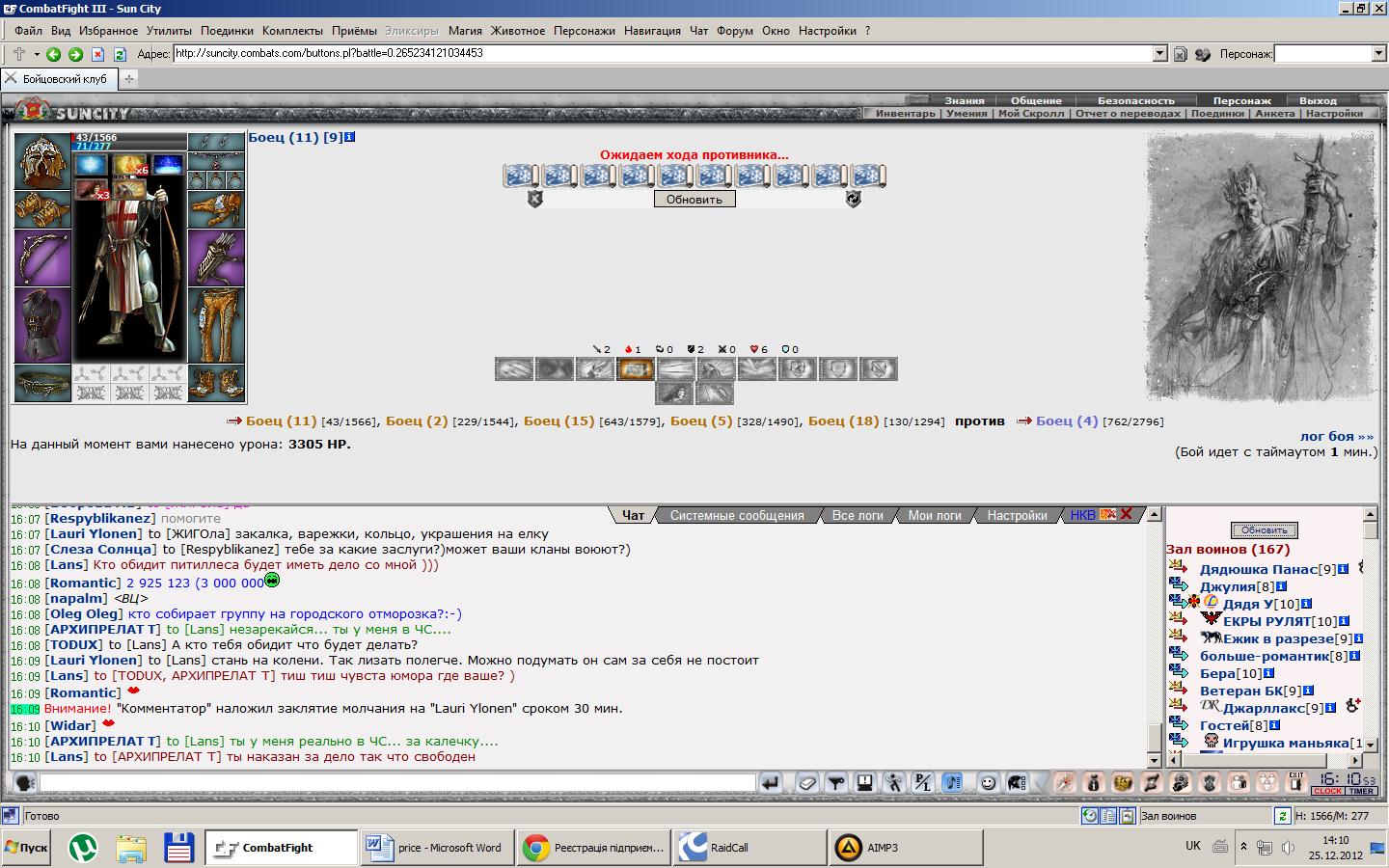1389x868 pixels.
Task: Refresh HP status with green status bar icon
Action: point(1282,816)
